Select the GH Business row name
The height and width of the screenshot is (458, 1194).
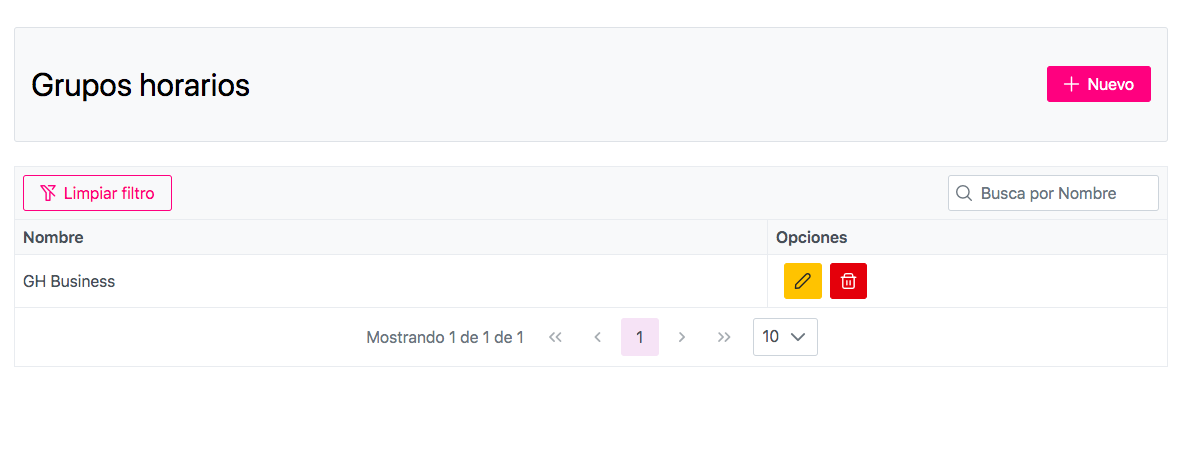click(x=69, y=281)
